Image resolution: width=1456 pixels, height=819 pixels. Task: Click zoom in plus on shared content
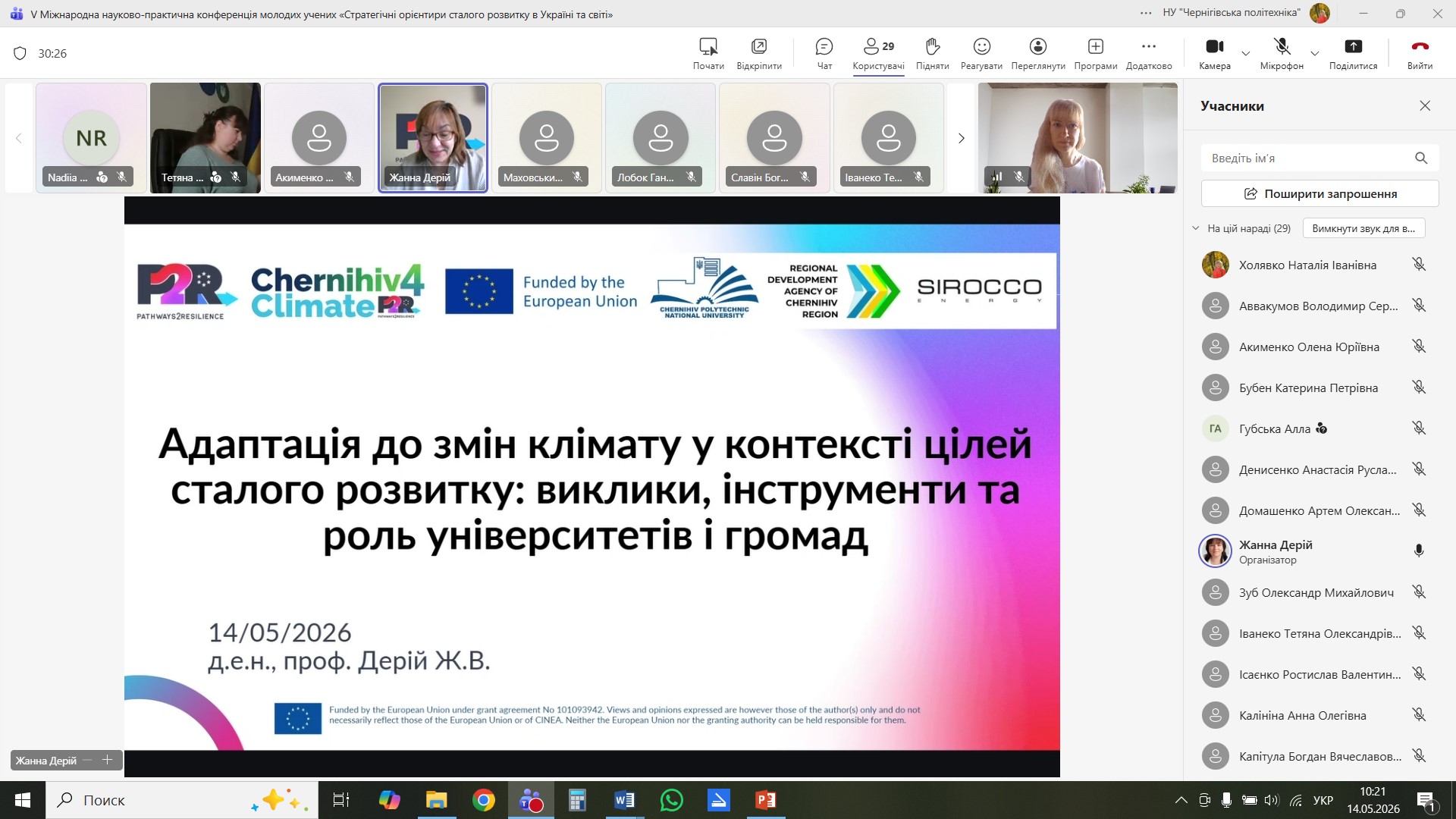coord(108,760)
